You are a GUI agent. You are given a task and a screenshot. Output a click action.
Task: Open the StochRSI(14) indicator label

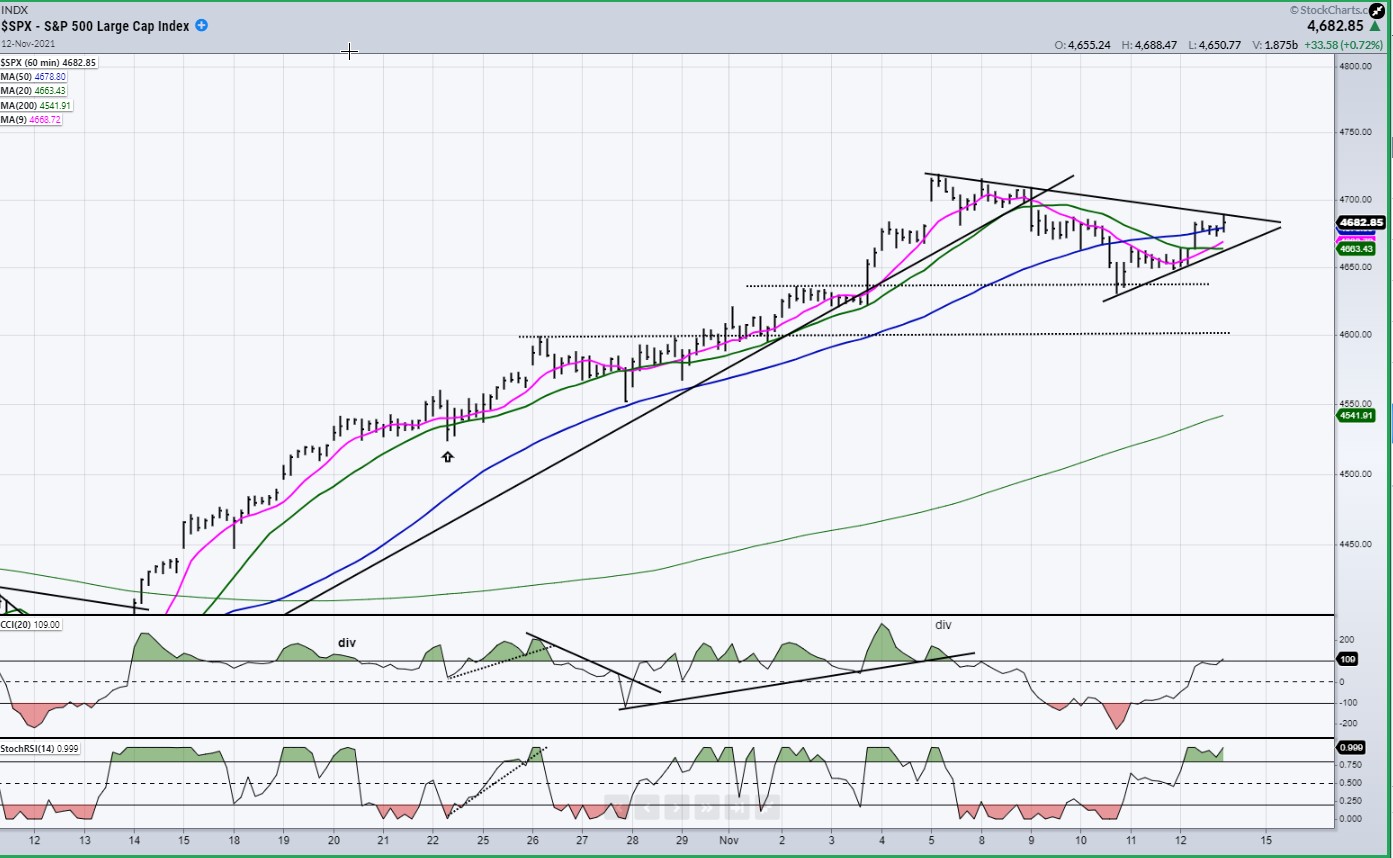(x=40, y=748)
